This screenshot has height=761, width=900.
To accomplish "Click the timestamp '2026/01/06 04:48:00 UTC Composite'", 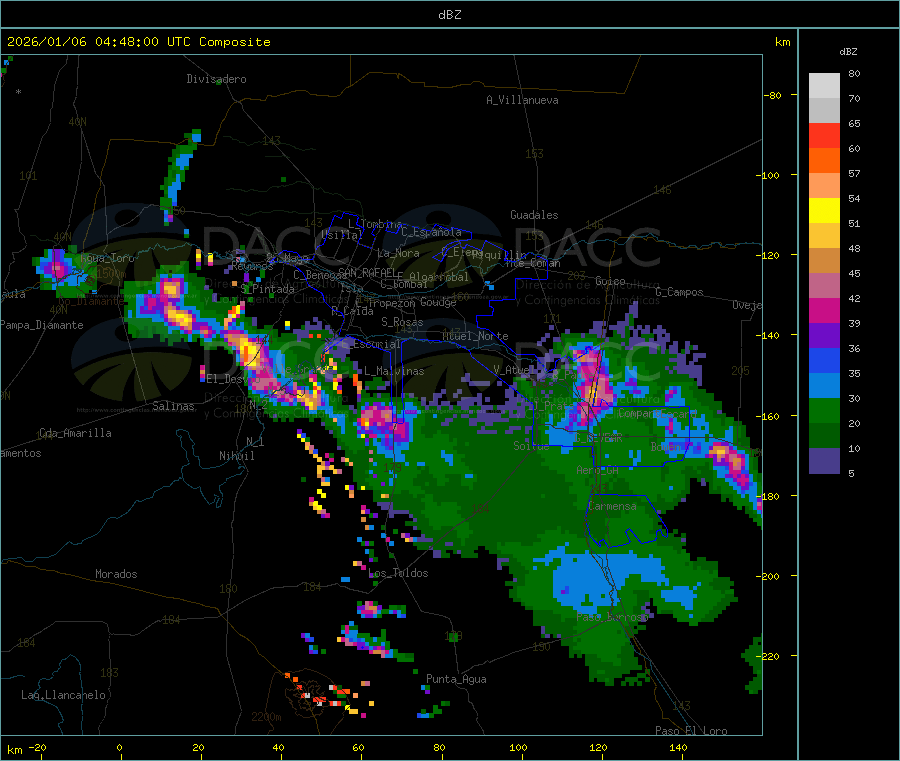I will [x=138, y=42].
